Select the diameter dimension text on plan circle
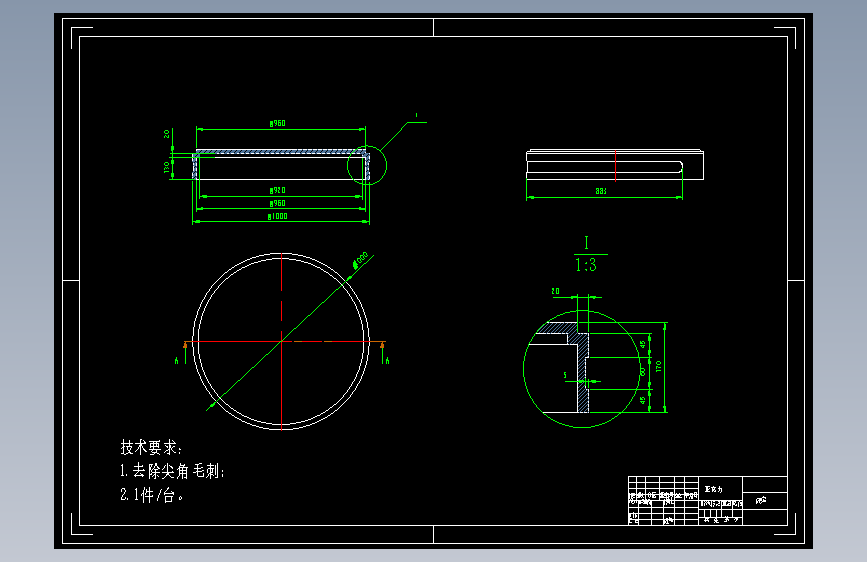 tap(361, 260)
